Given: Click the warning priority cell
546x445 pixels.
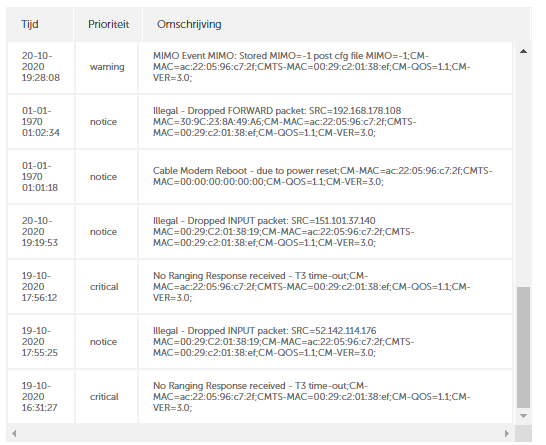Looking at the screenshot, I should pos(107,67).
